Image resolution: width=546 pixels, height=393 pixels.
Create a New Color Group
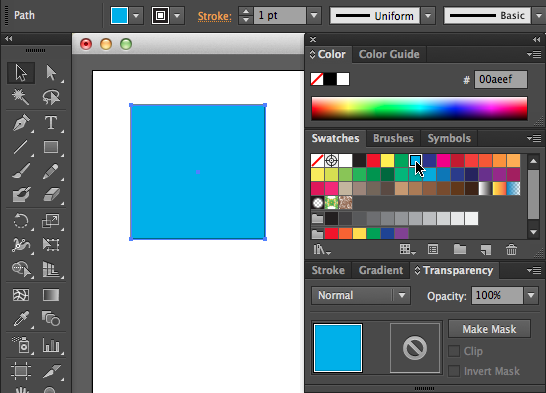(460, 249)
